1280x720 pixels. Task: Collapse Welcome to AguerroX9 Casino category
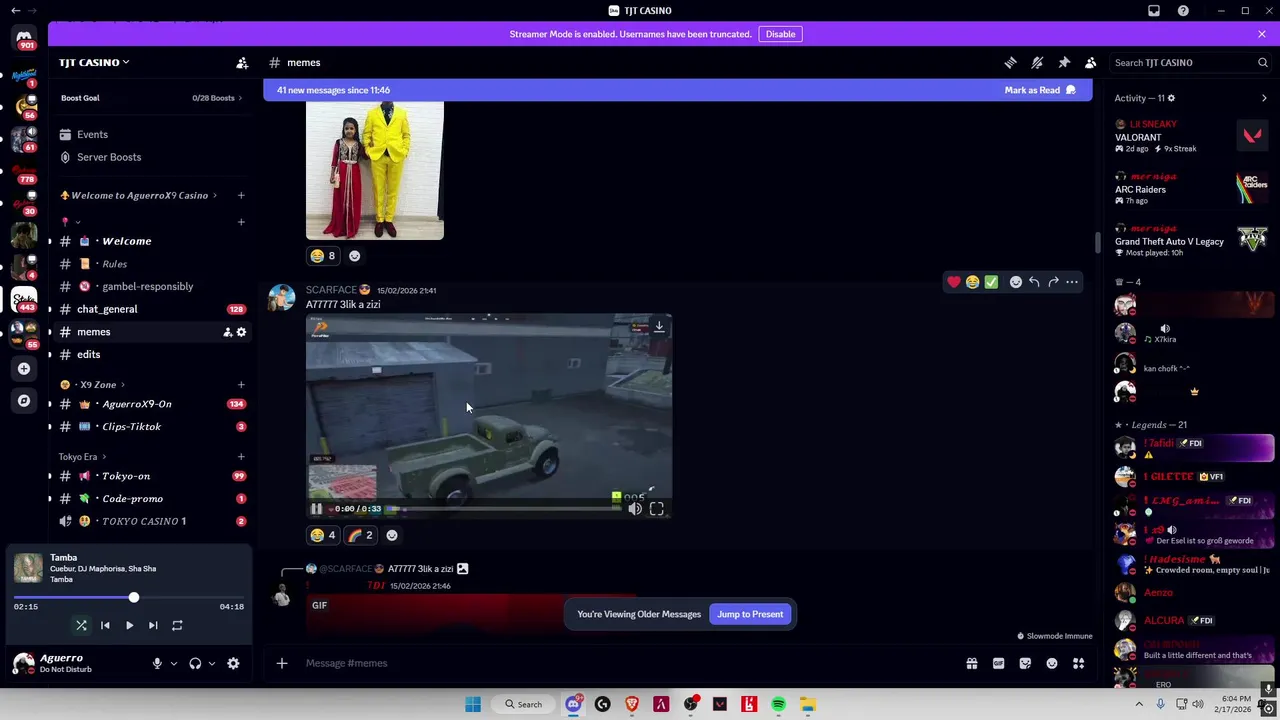click(x=139, y=195)
